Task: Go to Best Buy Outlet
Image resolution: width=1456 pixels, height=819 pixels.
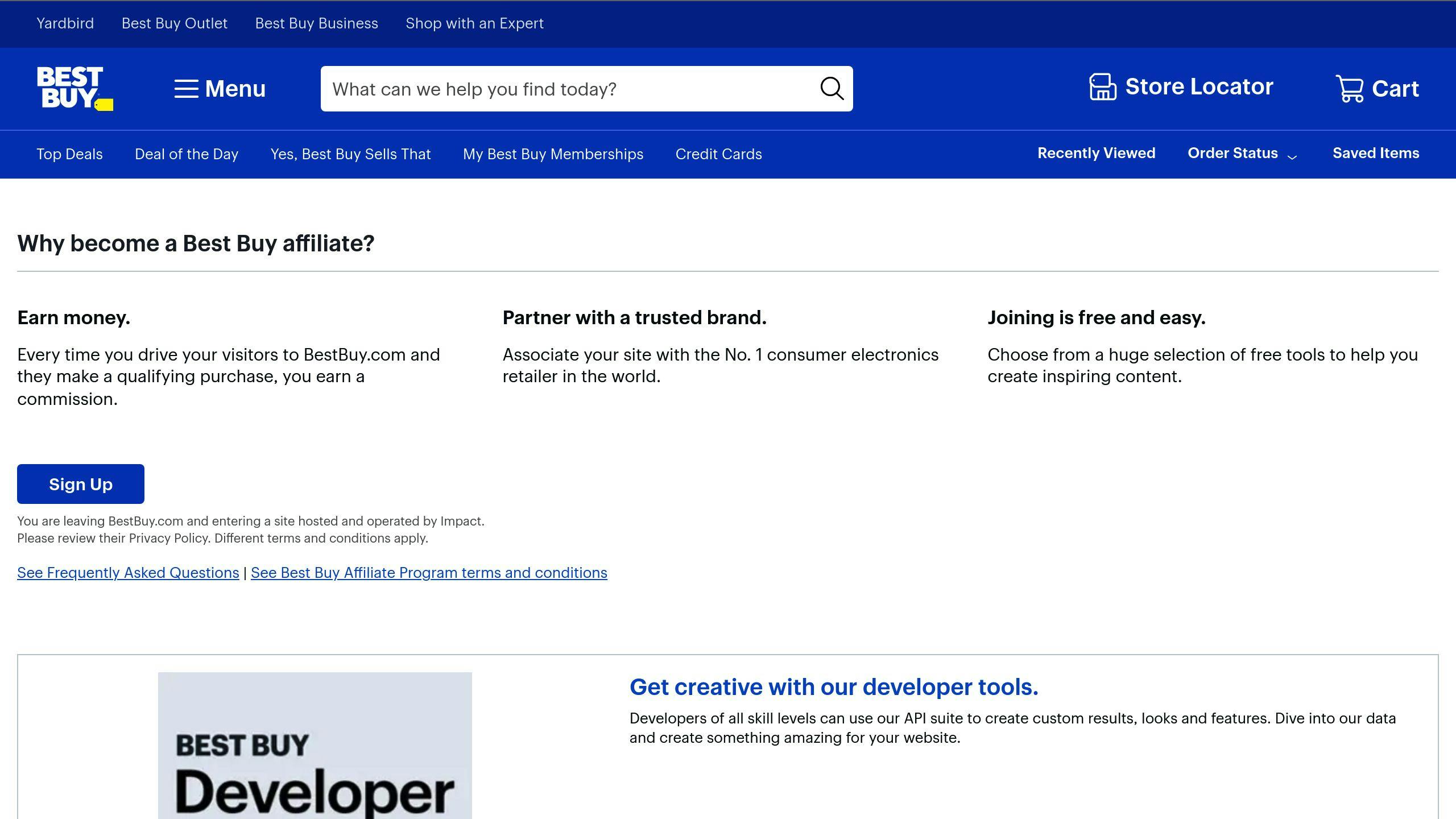Action: [x=174, y=23]
